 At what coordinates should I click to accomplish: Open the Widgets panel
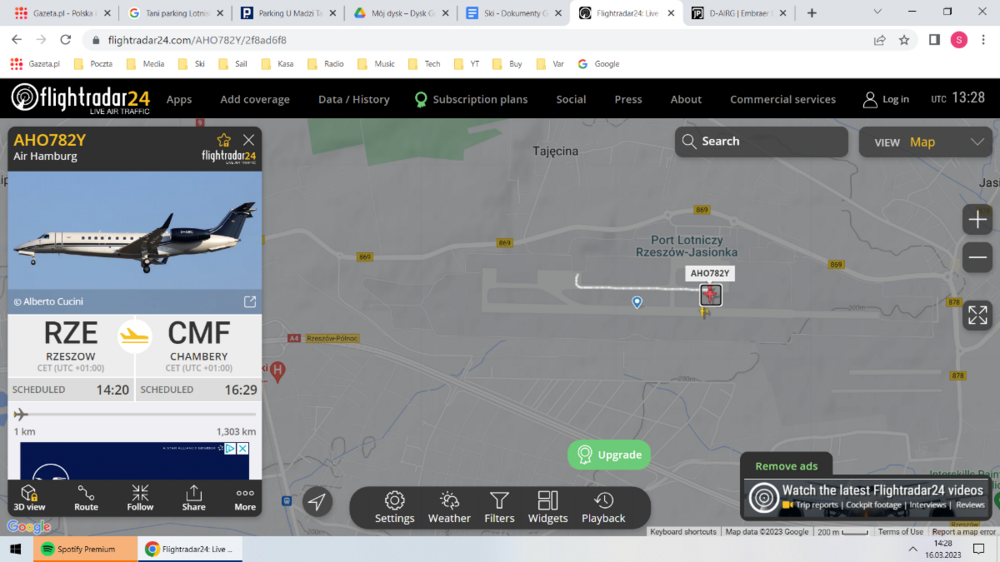548,506
